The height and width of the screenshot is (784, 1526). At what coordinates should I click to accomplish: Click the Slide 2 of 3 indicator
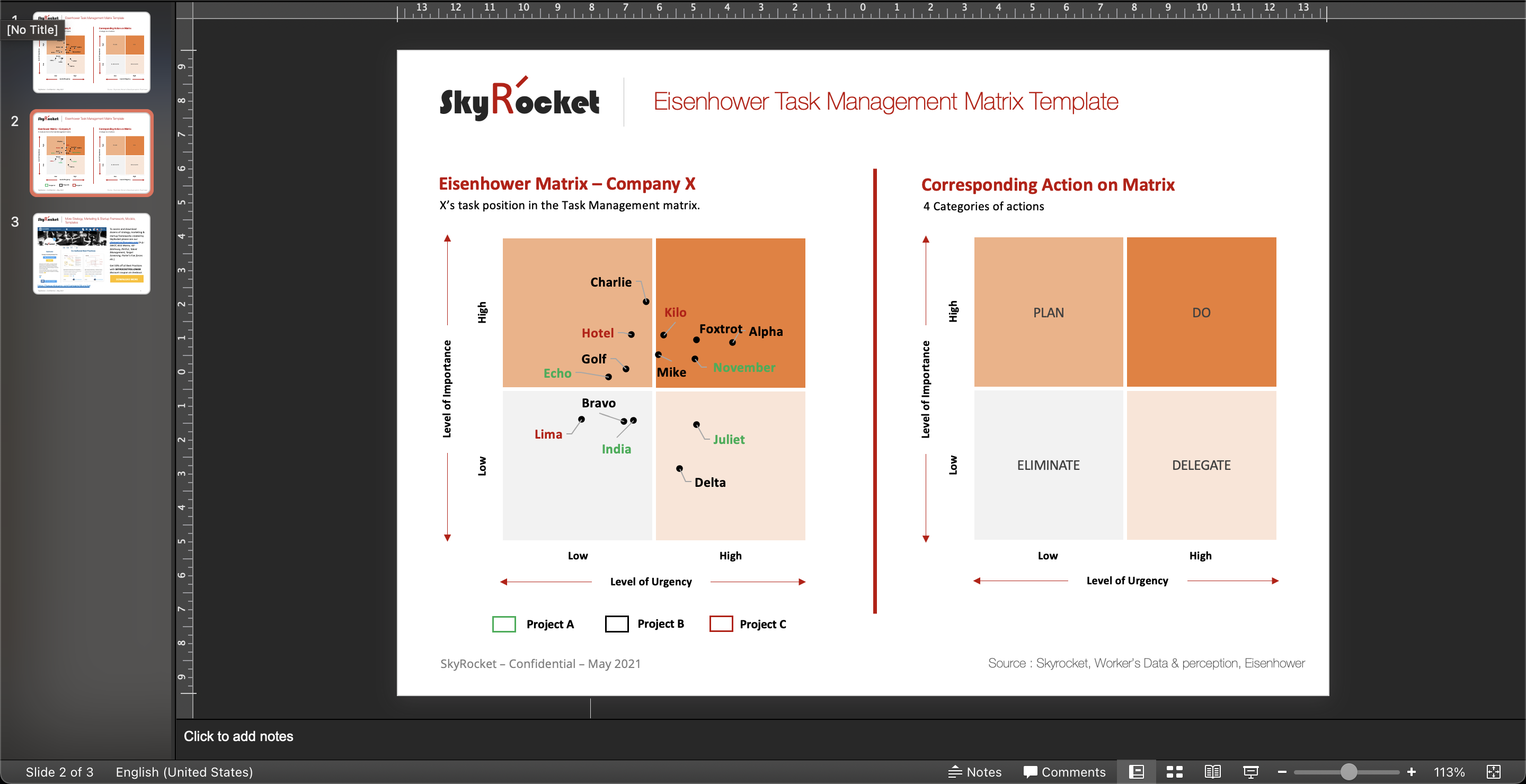point(60,772)
